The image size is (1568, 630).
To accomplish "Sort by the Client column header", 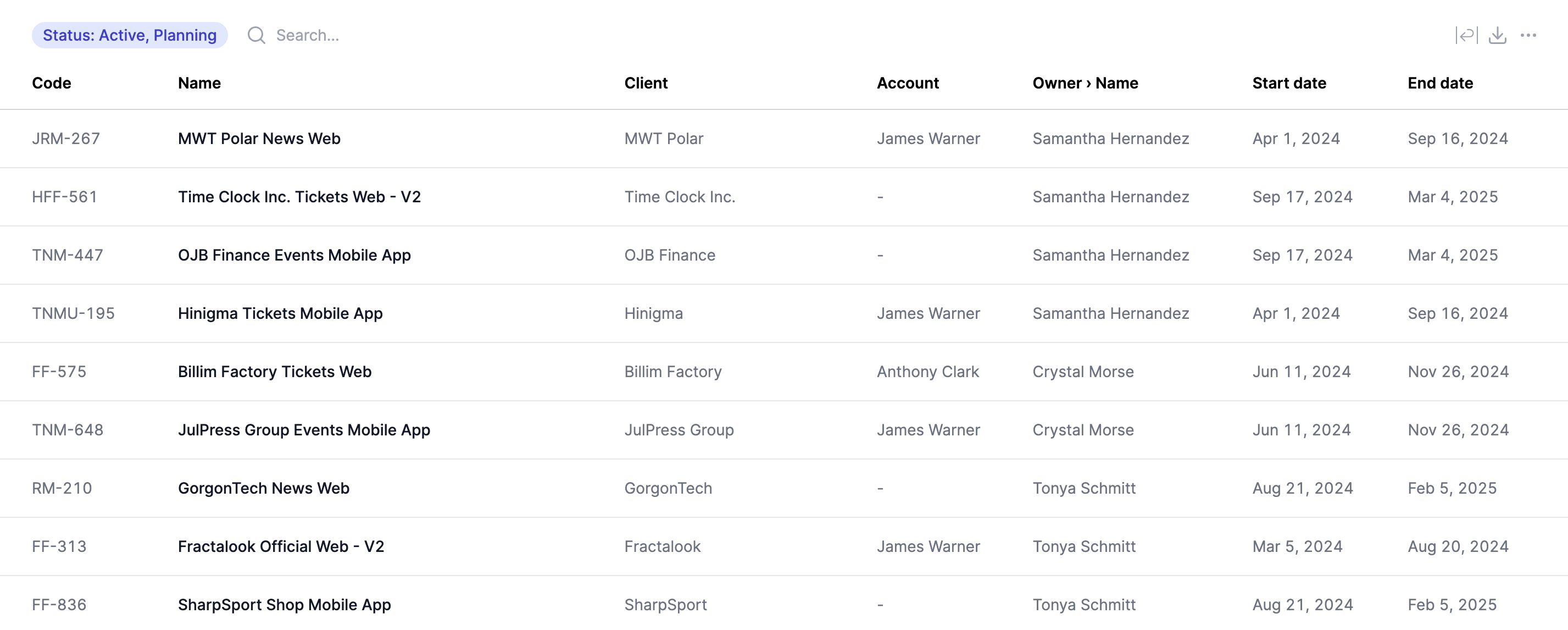I will [x=646, y=83].
